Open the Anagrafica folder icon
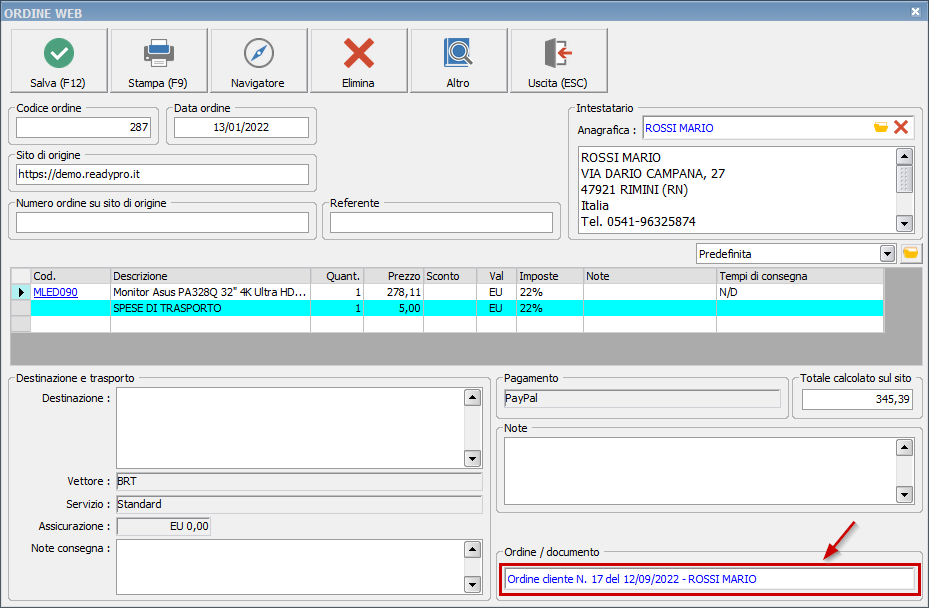Viewport: 929px width, 608px height. coord(880,127)
